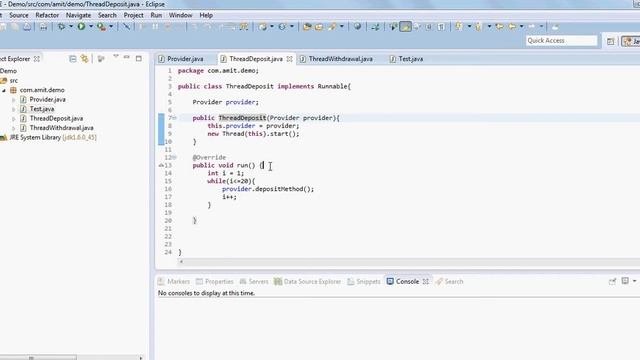Open the New Java Class dropdown arrow

coord(292,27)
